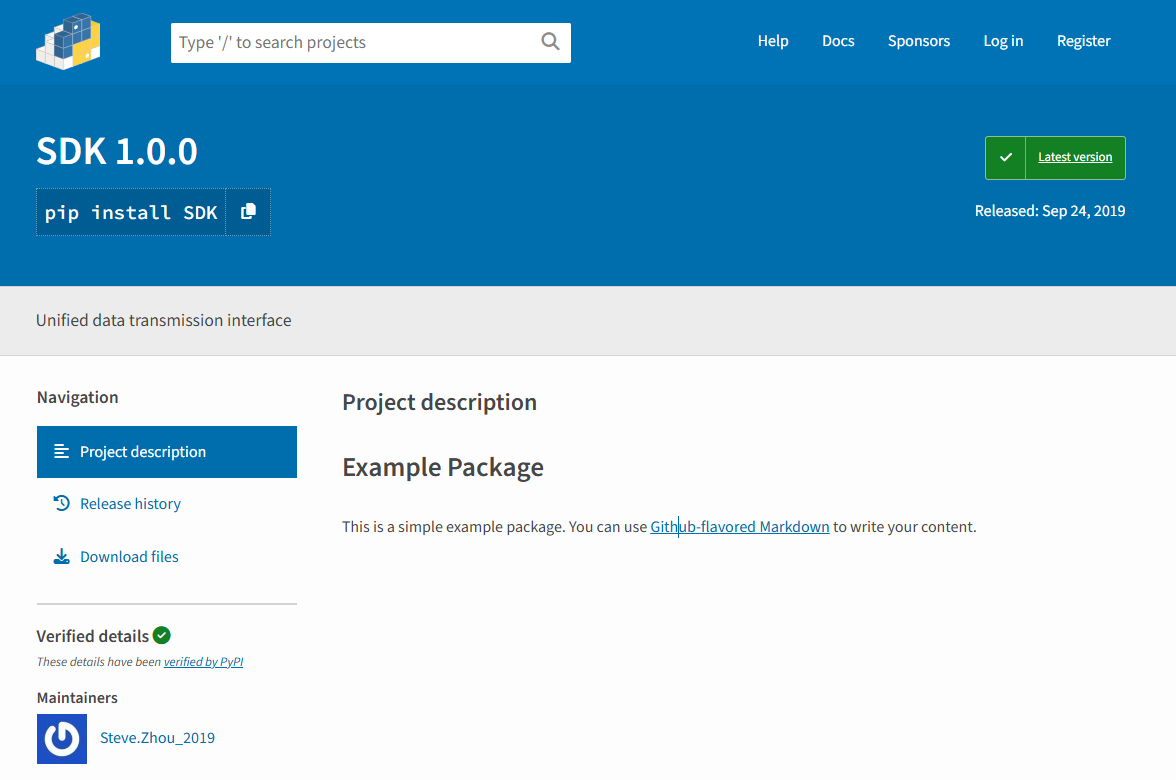Open the Help menu
Screen dimensions: 1176x780
[x=773, y=41]
